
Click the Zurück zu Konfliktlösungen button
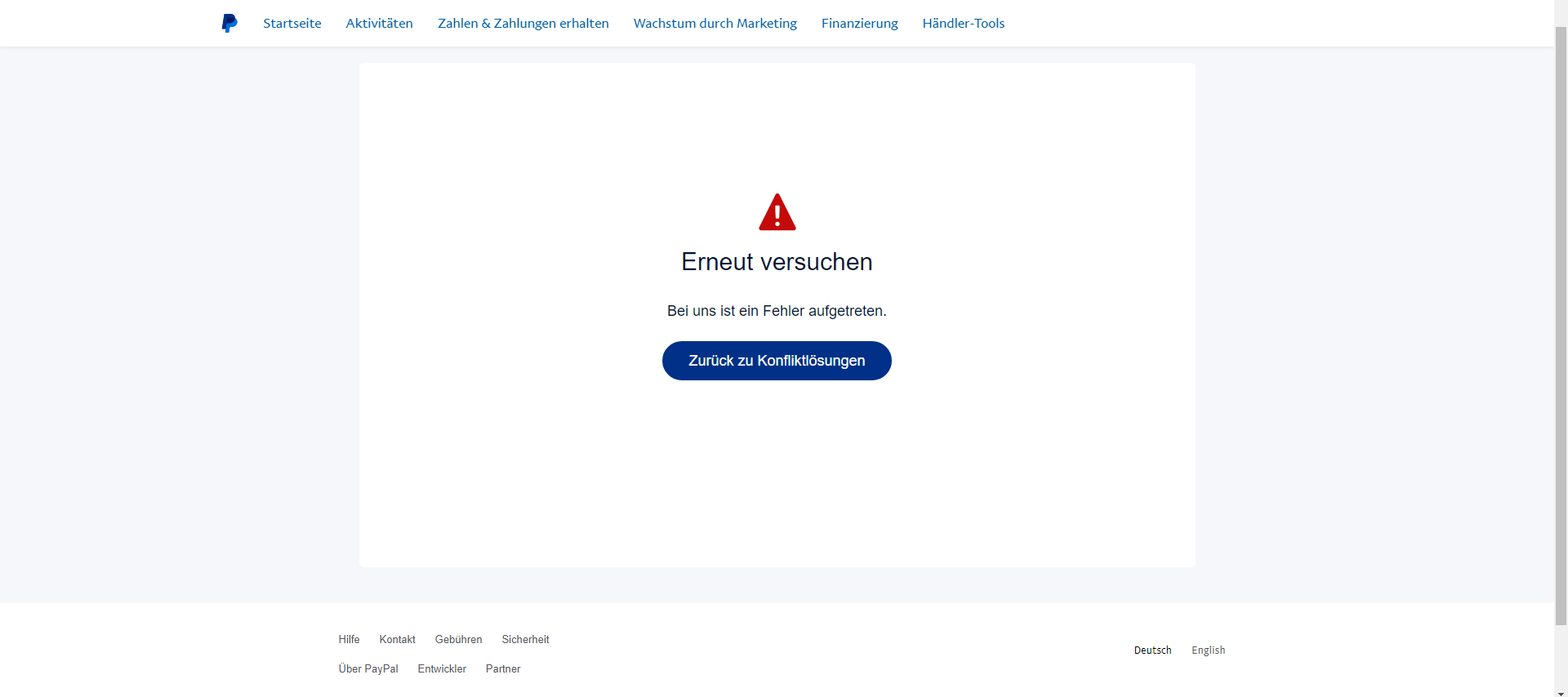pyautogui.click(x=777, y=361)
